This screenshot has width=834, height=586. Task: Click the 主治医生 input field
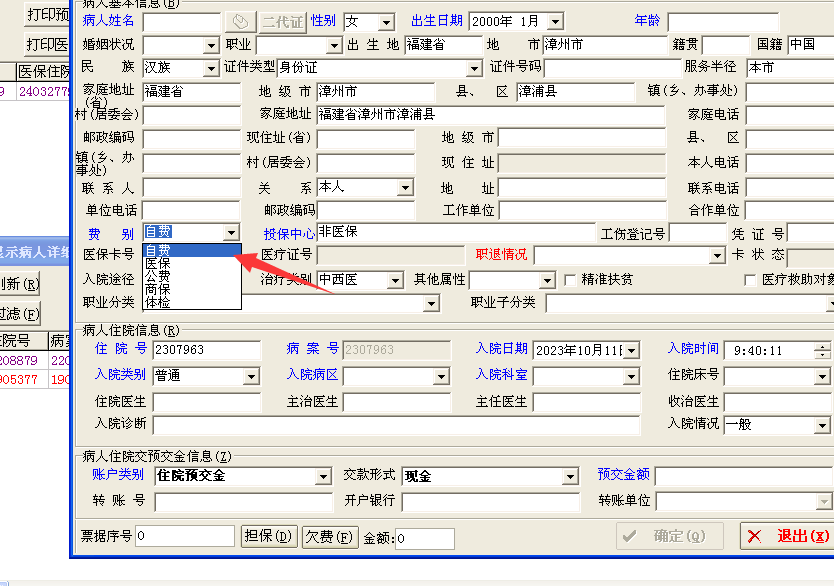pyautogui.click(x=397, y=402)
